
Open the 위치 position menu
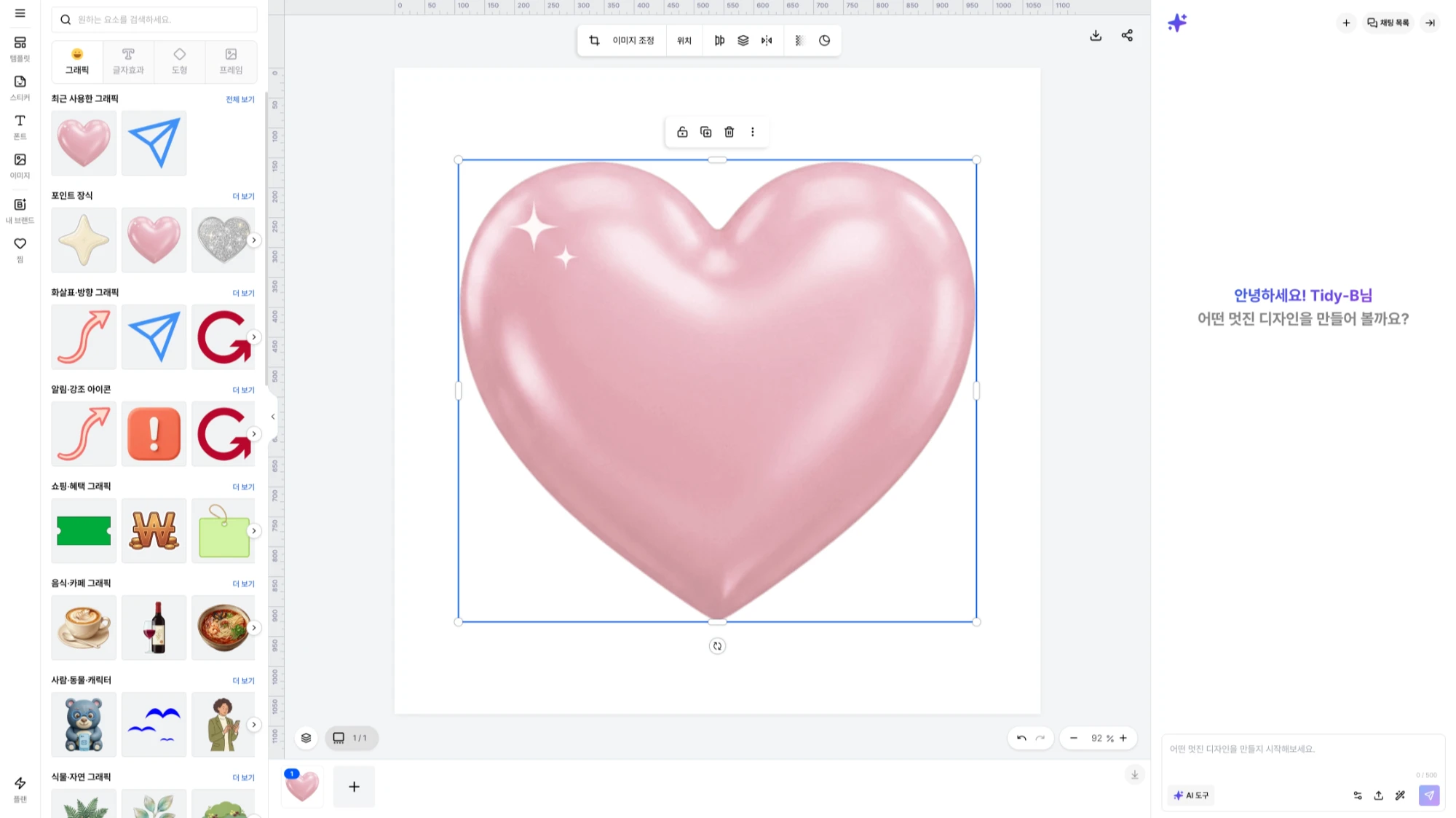(684, 41)
